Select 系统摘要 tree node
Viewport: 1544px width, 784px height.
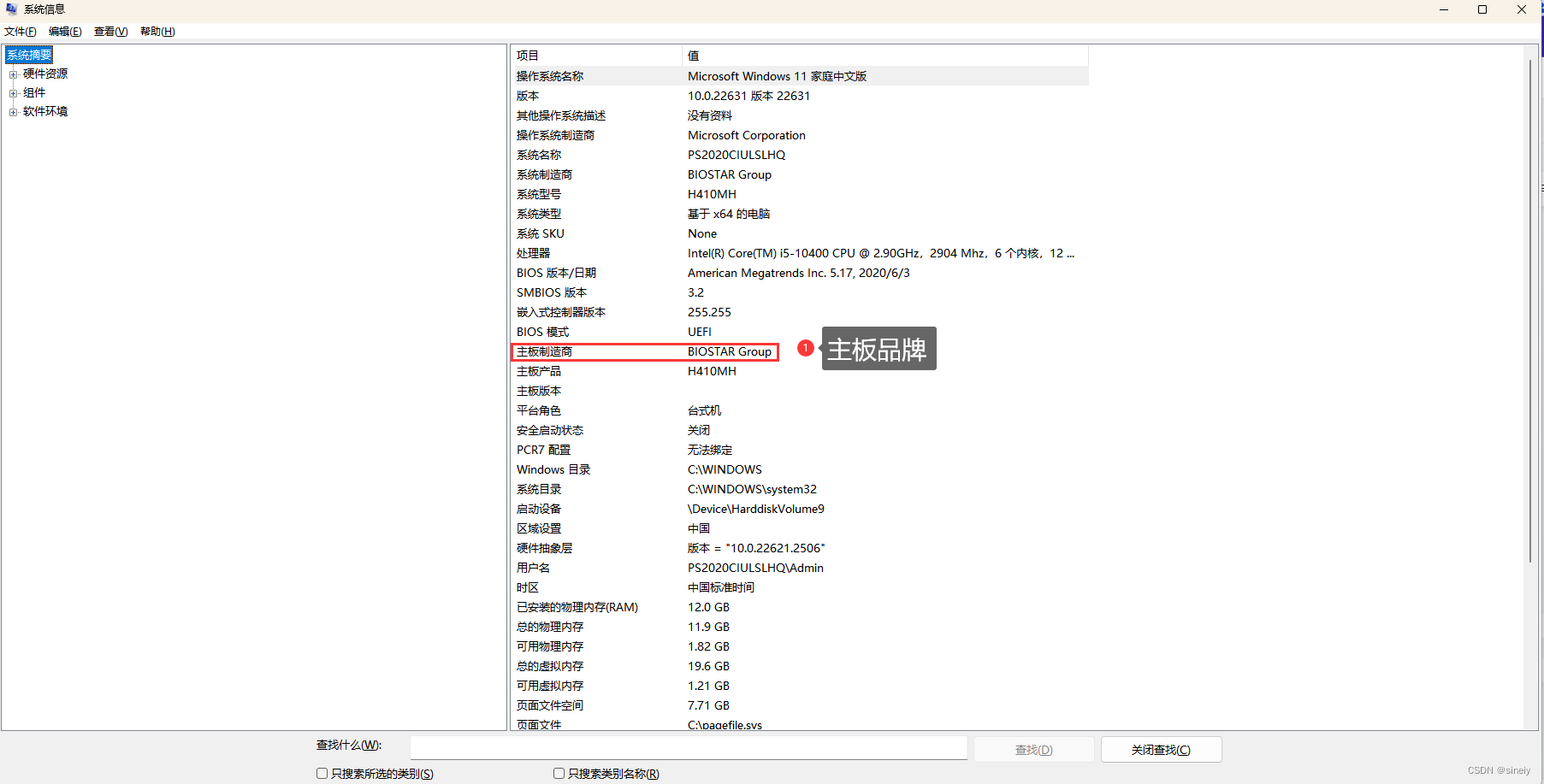pyautogui.click(x=30, y=55)
